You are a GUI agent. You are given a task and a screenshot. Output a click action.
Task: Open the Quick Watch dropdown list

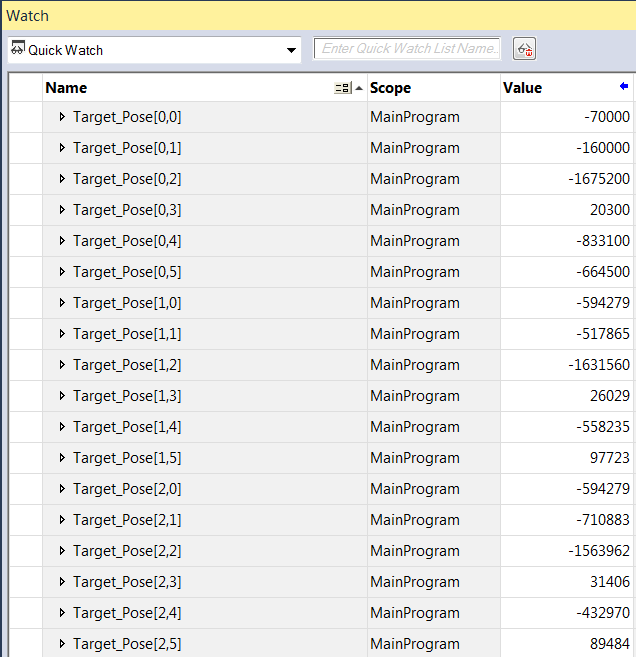click(291, 50)
